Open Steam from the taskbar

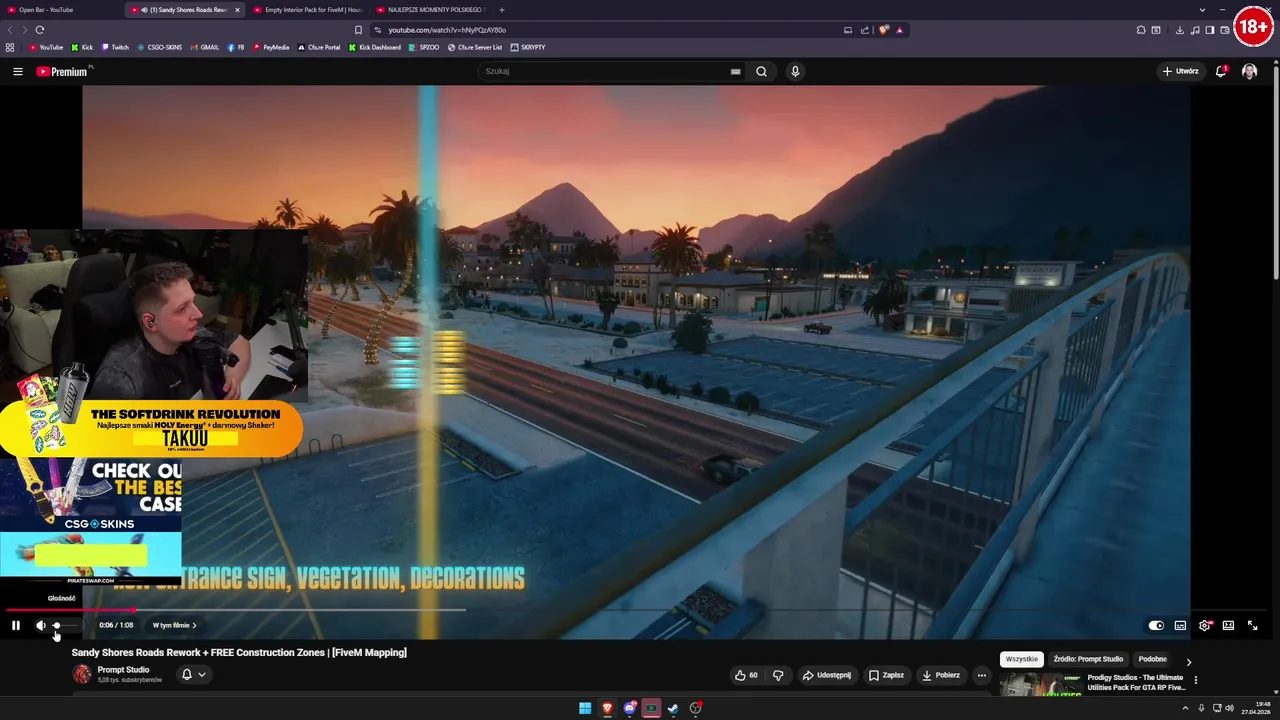[x=673, y=708]
